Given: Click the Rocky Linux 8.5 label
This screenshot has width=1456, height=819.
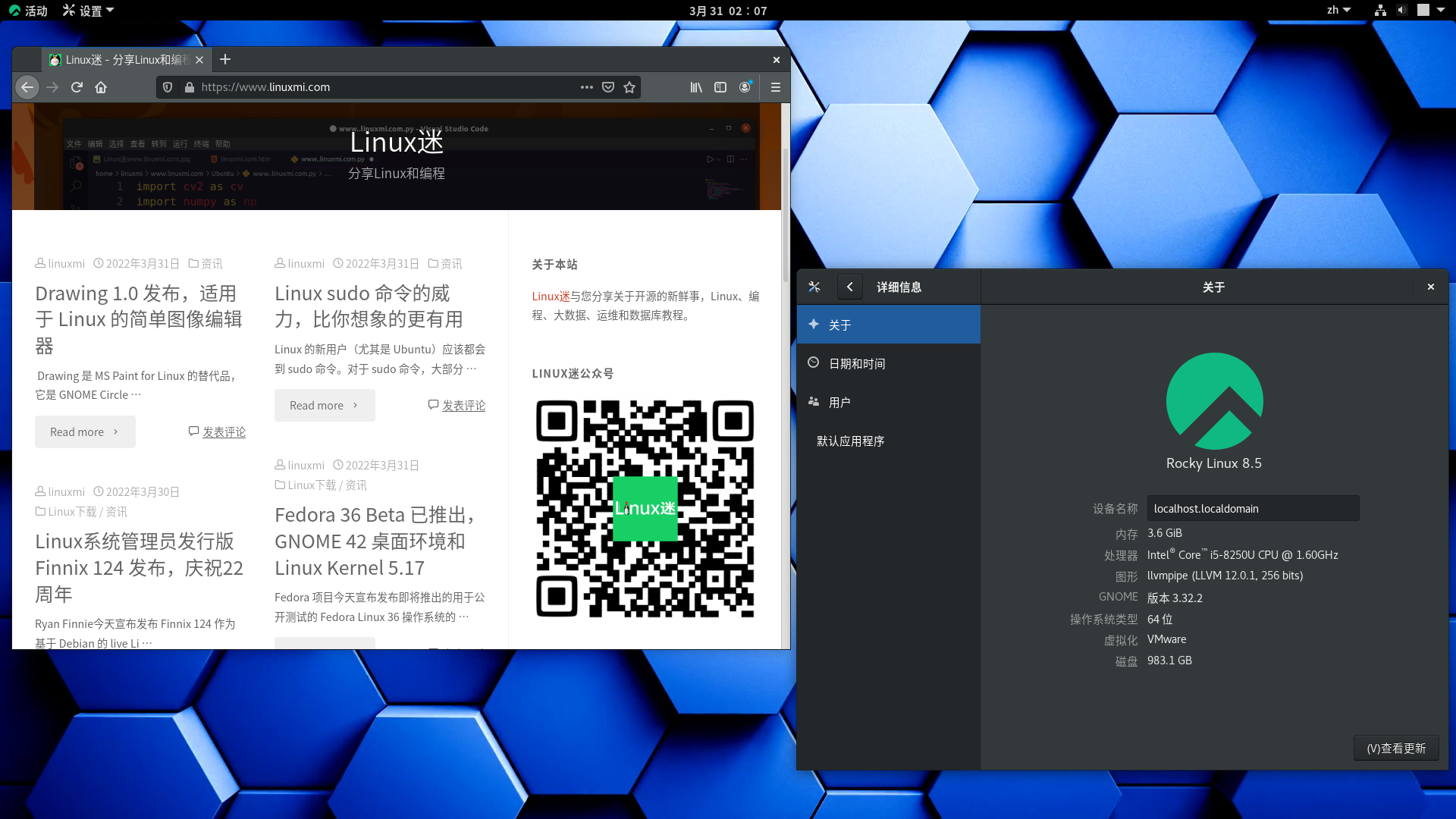Looking at the screenshot, I should coord(1214,463).
